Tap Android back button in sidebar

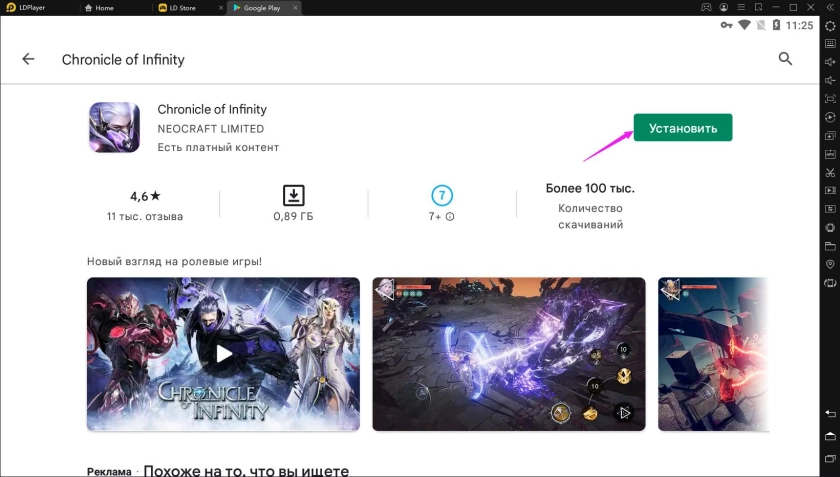click(x=830, y=414)
